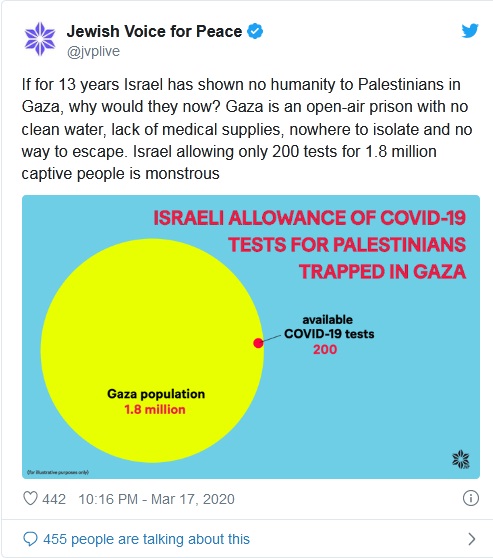Image resolution: width=493 pixels, height=558 pixels.
Task: Click the yellow Gaza population circle
Action: (152, 351)
